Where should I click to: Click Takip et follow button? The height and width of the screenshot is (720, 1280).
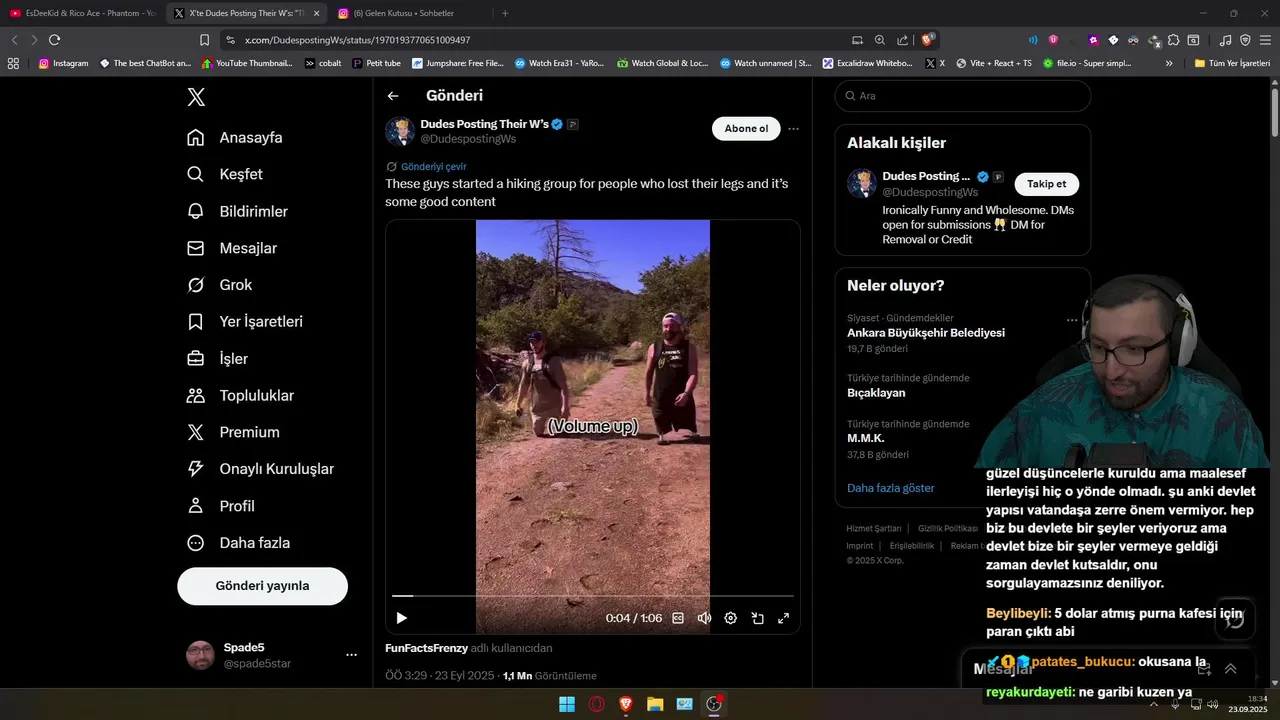(1047, 184)
